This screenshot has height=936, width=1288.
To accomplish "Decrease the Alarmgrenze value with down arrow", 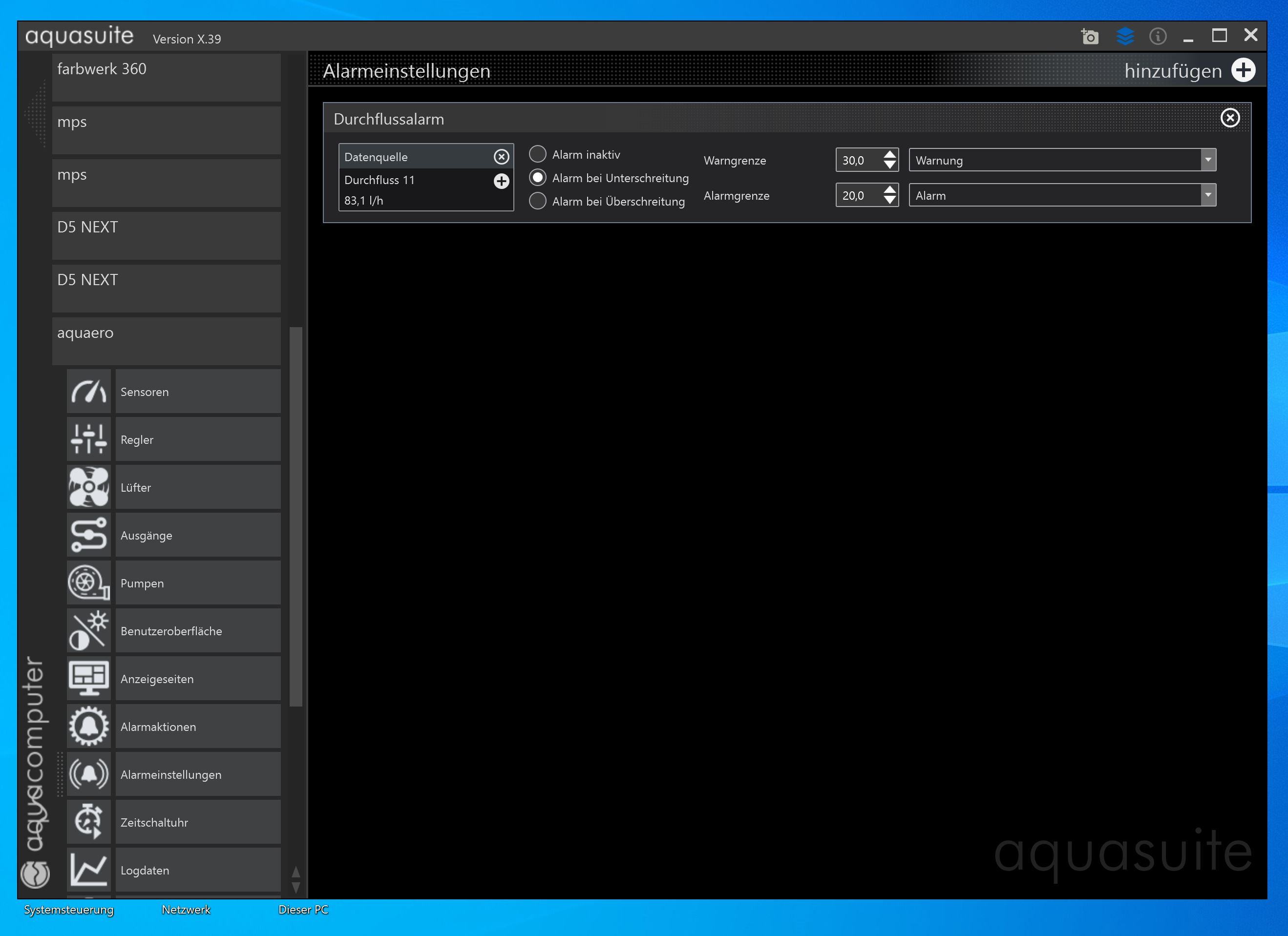I will pos(889,200).
